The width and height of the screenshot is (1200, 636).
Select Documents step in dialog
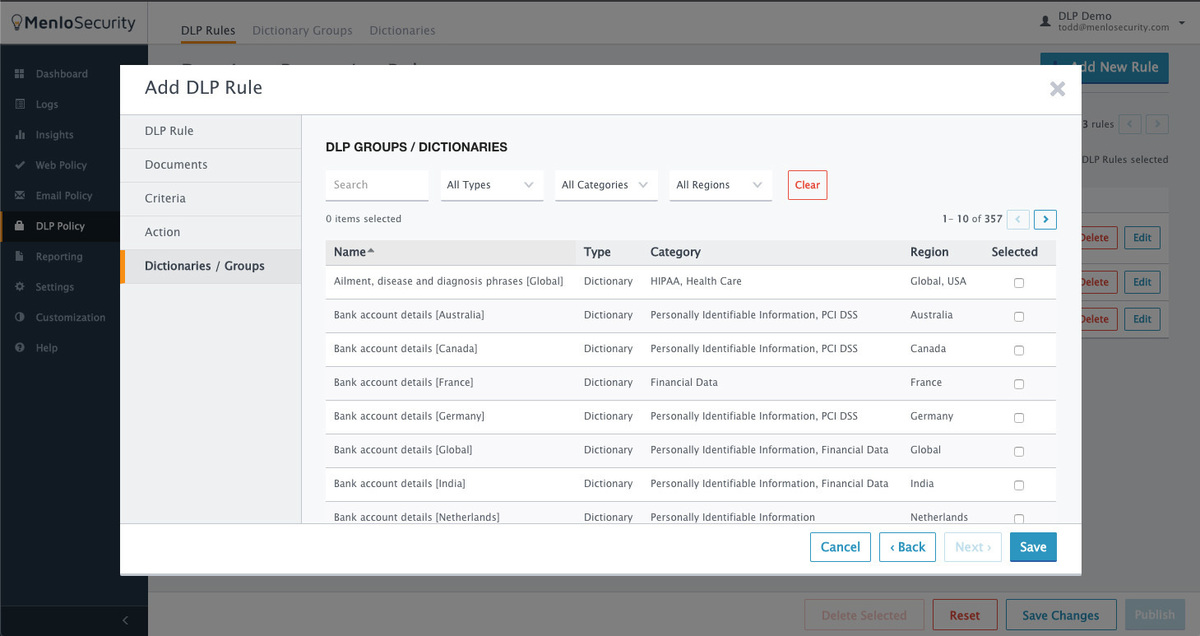coord(211,165)
